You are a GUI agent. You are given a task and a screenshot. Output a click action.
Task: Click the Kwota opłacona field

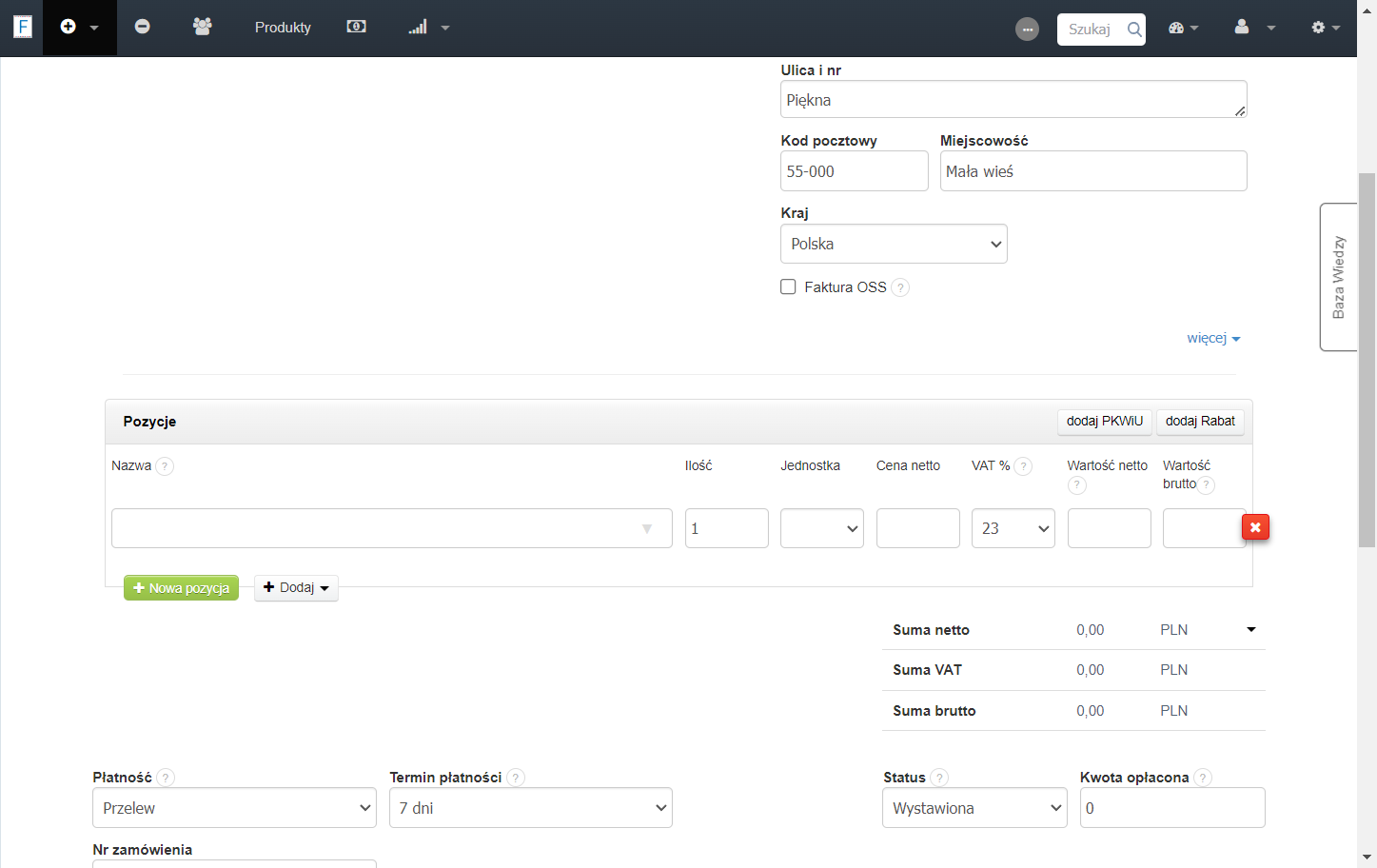point(1172,808)
